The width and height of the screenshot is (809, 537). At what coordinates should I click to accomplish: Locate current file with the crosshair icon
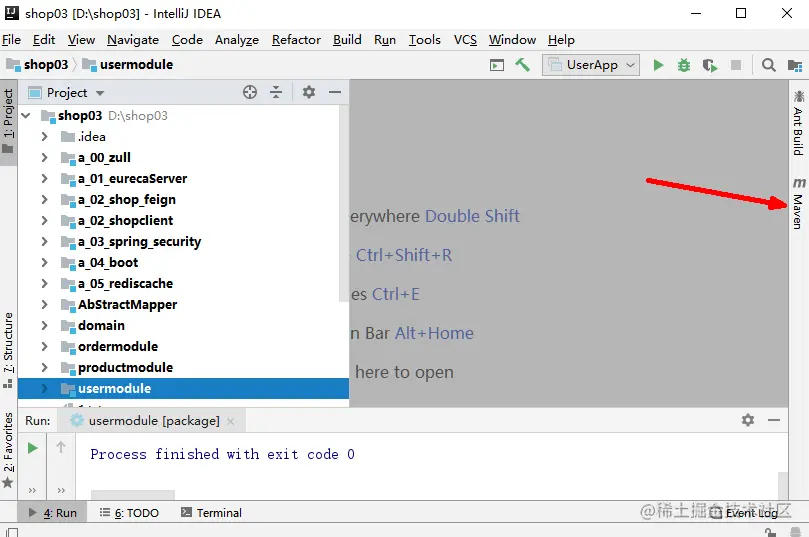coord(250,92)
